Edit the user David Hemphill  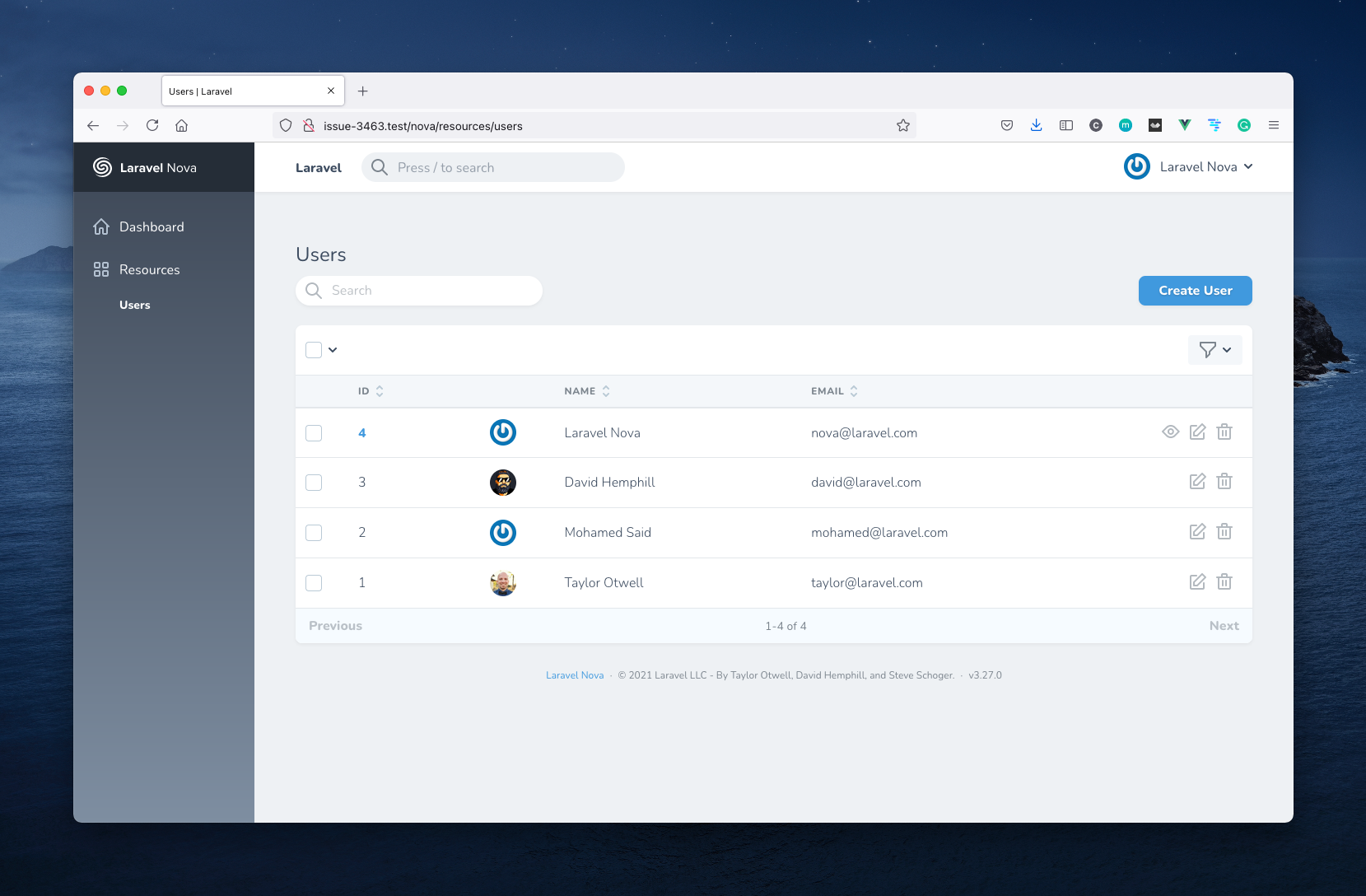(x=1197, y=481)
